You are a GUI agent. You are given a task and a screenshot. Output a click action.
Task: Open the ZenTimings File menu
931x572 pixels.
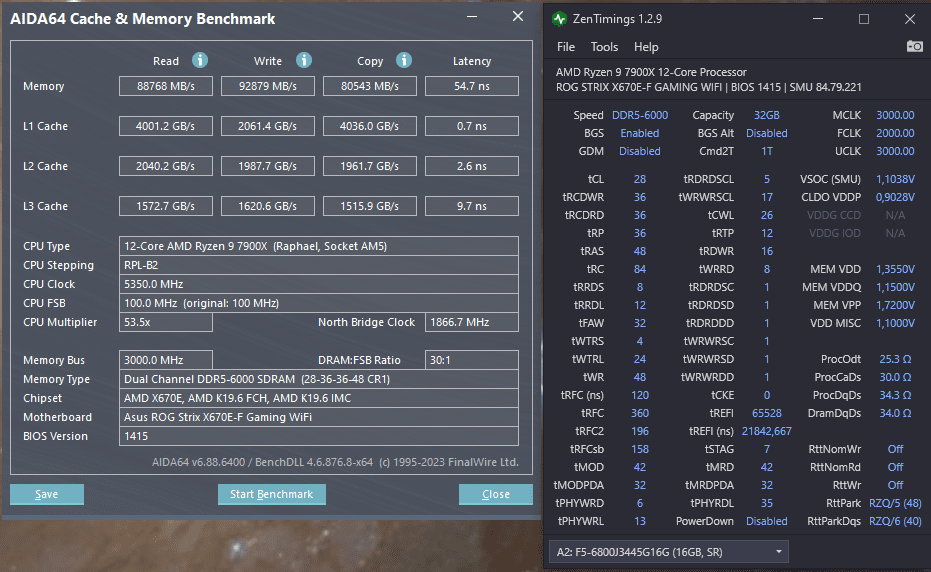(566, 47)
